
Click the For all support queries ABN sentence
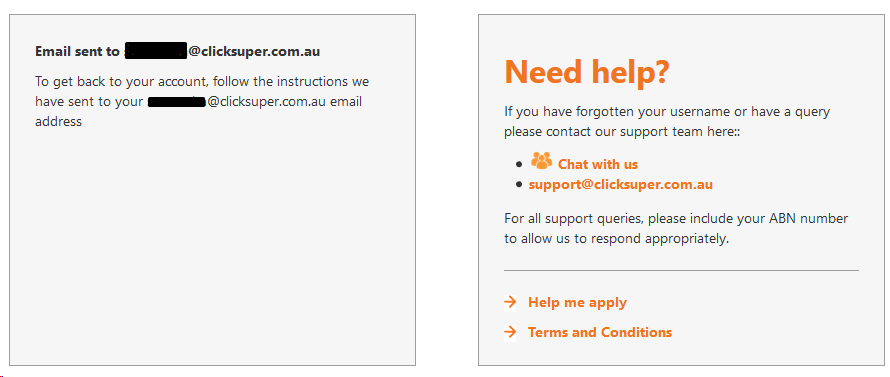[x=676, y=228]
